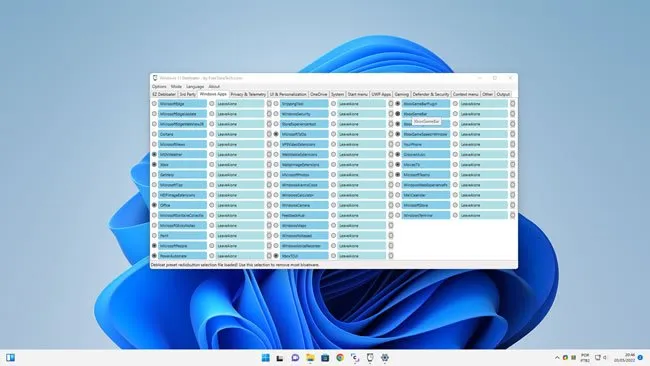This screenshot has height=366, width=650.
Task: Open the Options menu
Action: [159, 87]
